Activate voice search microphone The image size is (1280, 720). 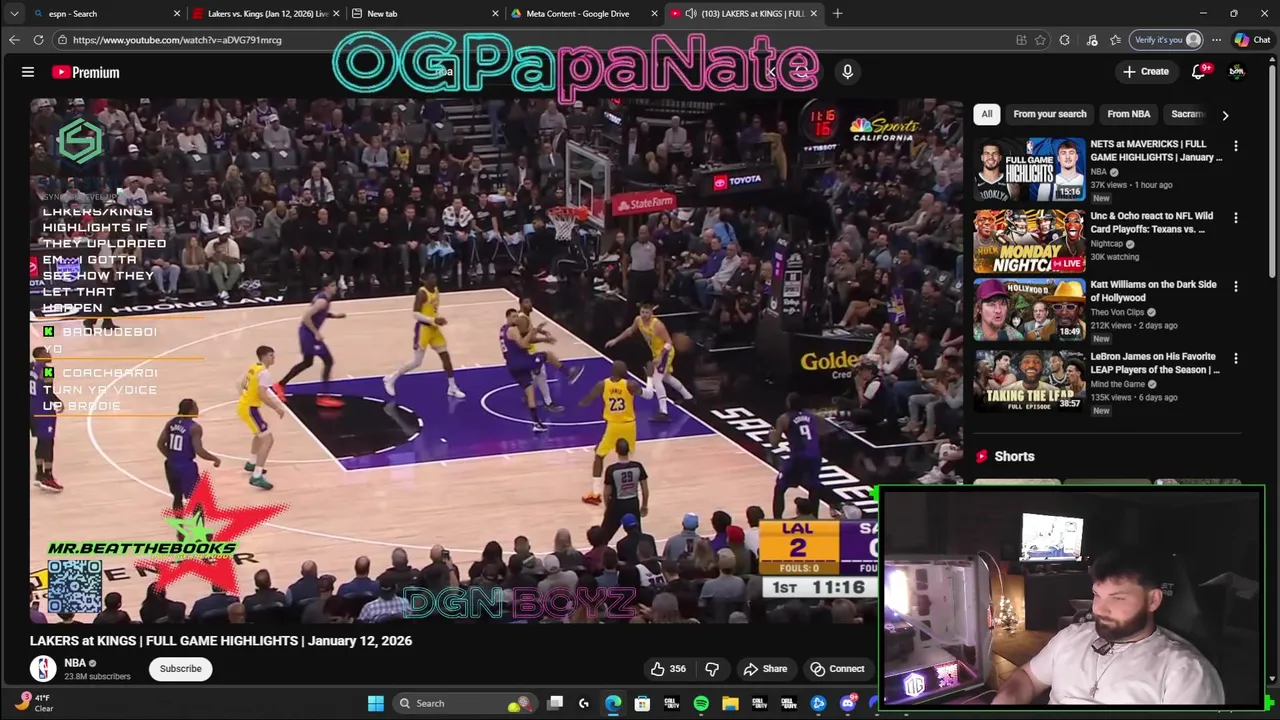coord(847,72)
